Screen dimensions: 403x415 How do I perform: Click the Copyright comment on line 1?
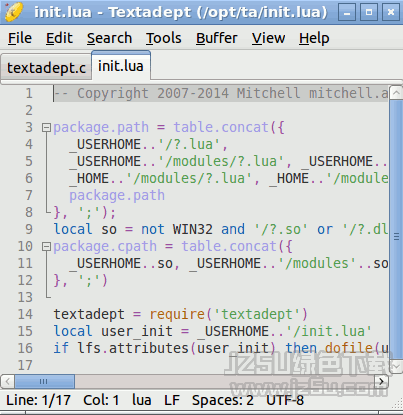coord(221,93)
